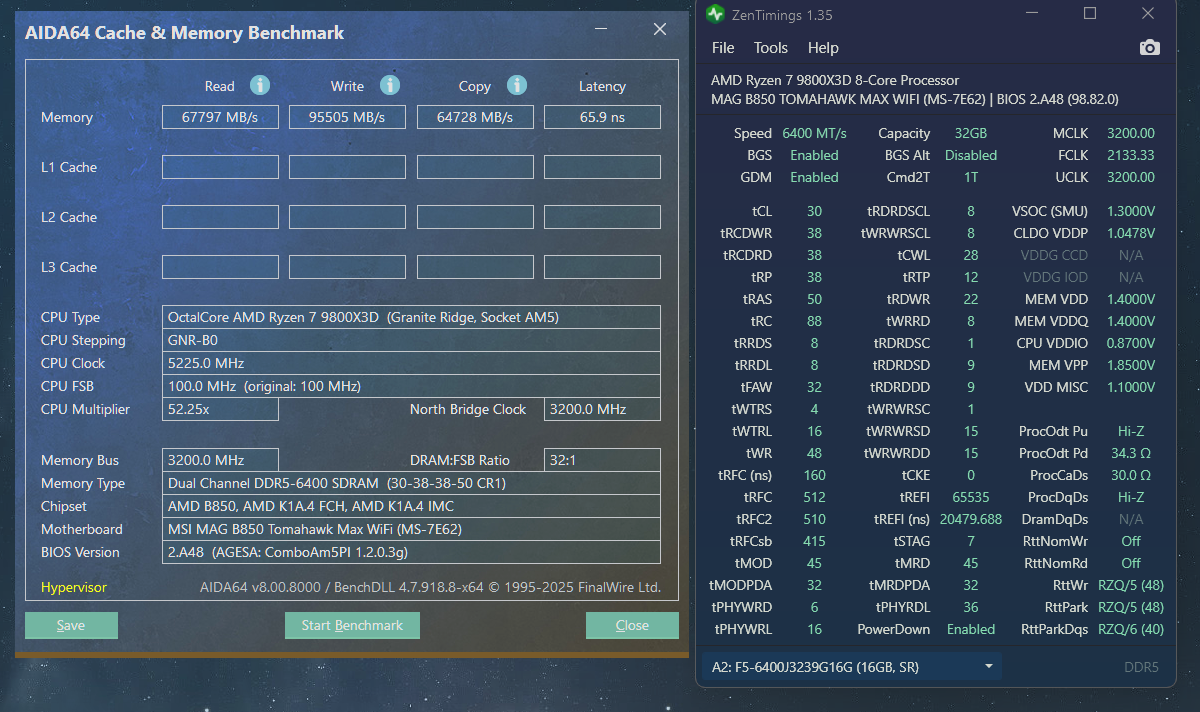
Task: Click the DRAM:FSB Ratio value 32:1
Action: [602, 460]
